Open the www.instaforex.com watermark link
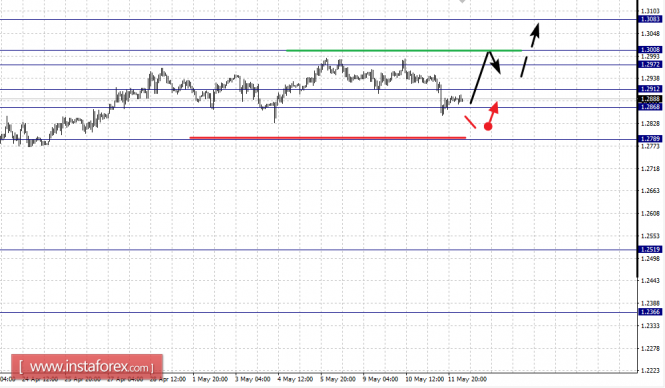The image size is (665, 388). 87,366
